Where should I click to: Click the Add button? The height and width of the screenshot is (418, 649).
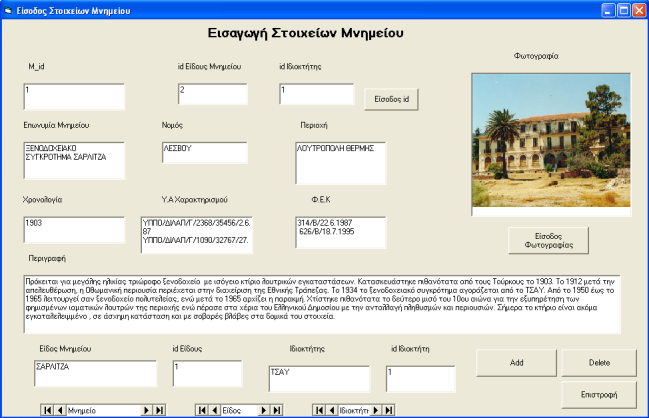coord(516,363)
